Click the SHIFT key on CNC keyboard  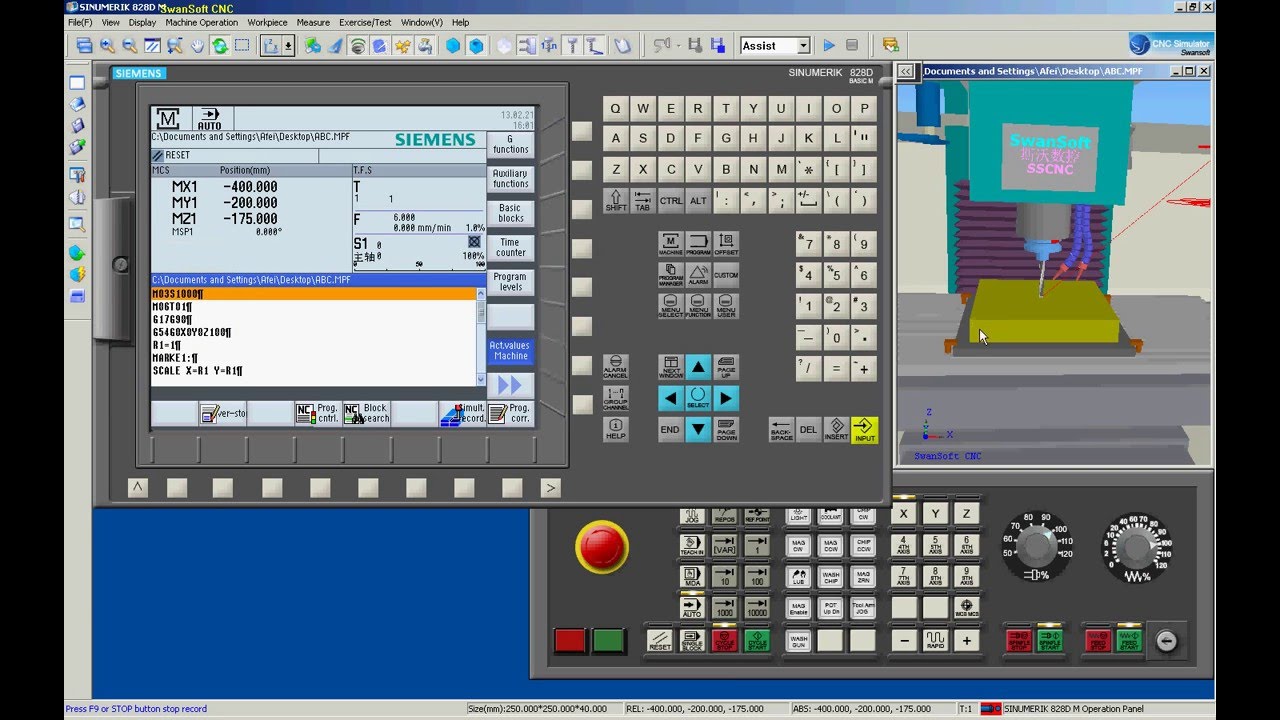click(x=615, y=200)
